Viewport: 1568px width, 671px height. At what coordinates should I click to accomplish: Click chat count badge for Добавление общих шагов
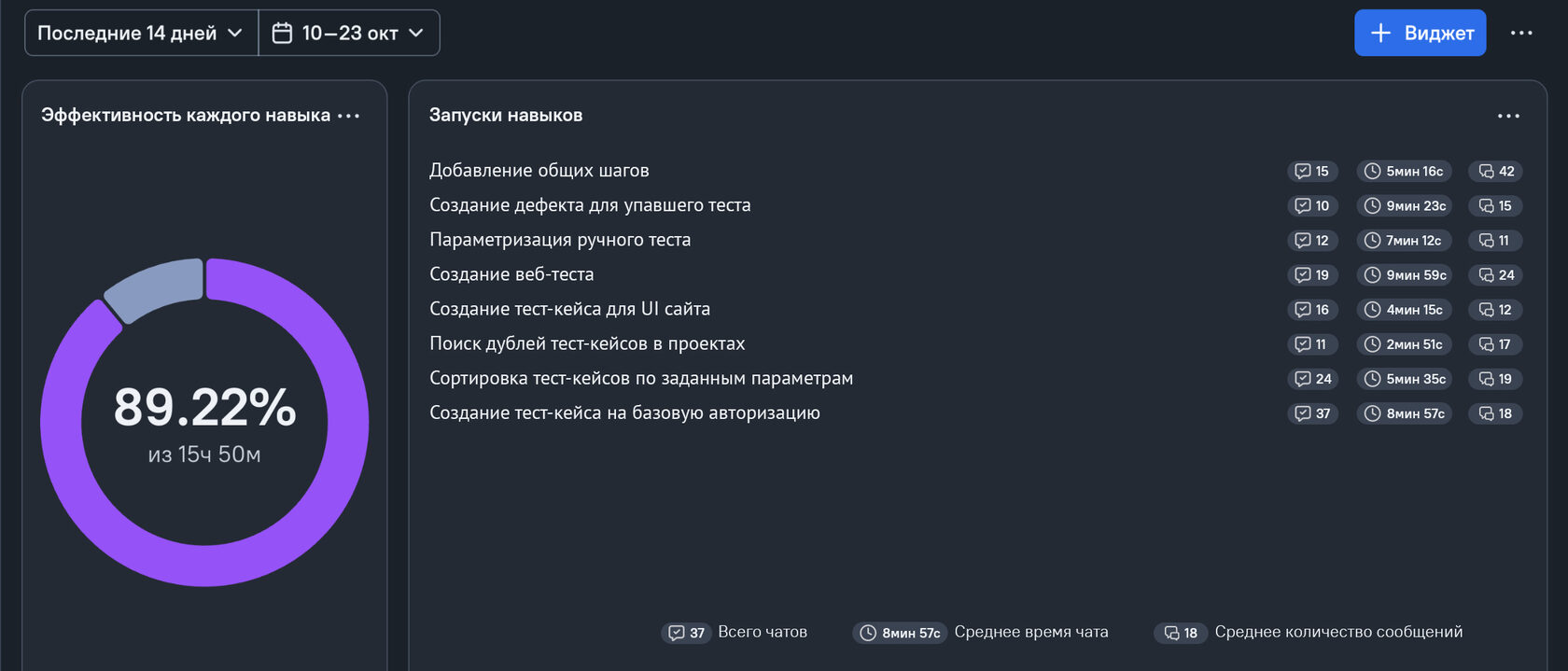1312,172
